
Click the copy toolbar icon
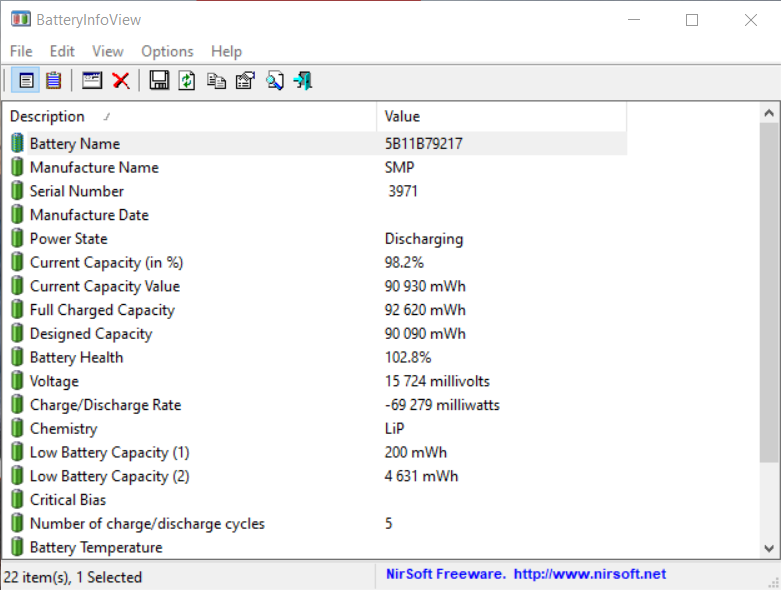point(216,80)
